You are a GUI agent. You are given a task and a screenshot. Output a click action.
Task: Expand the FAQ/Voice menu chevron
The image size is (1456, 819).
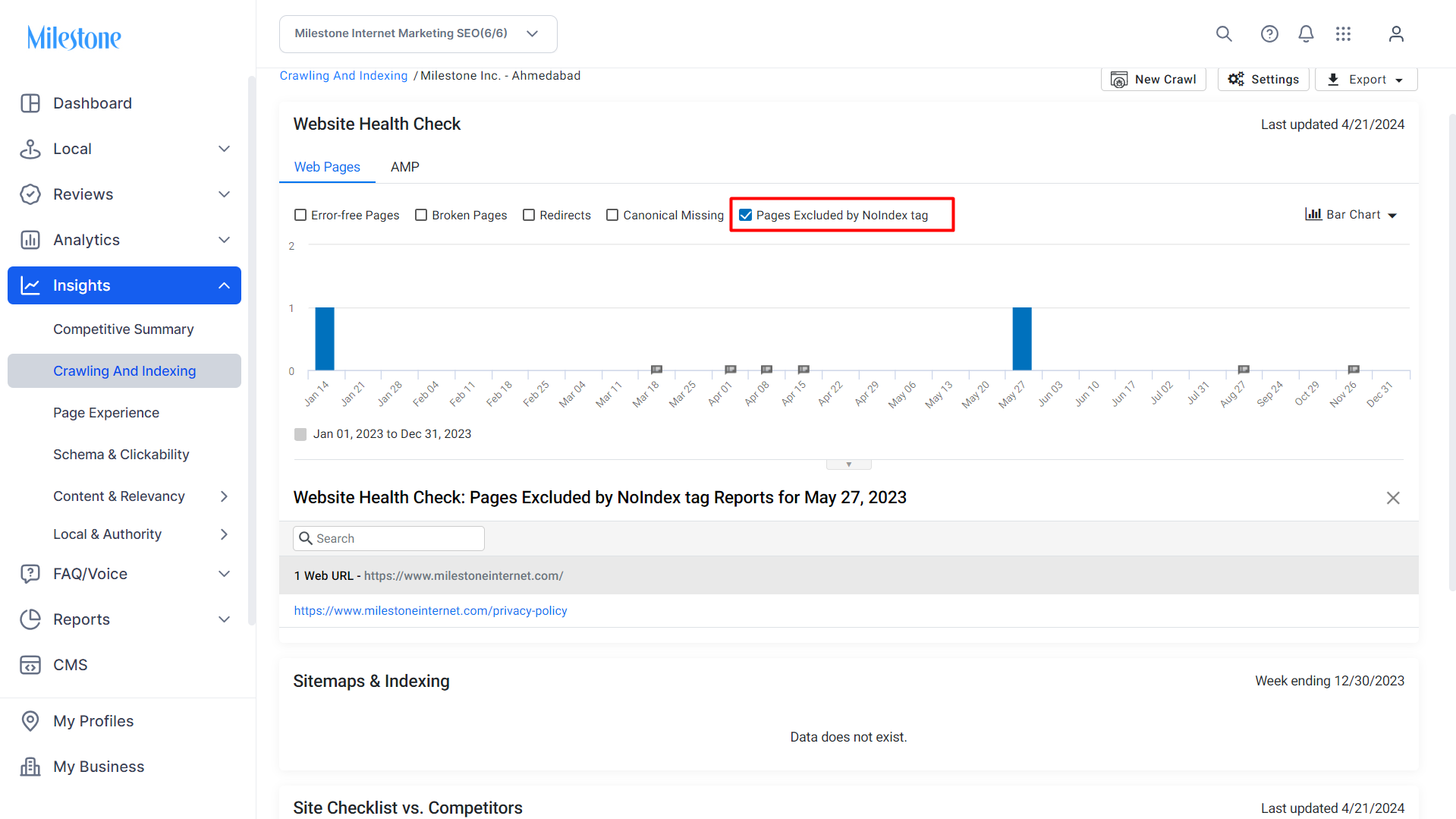click(x=224, y=574)
